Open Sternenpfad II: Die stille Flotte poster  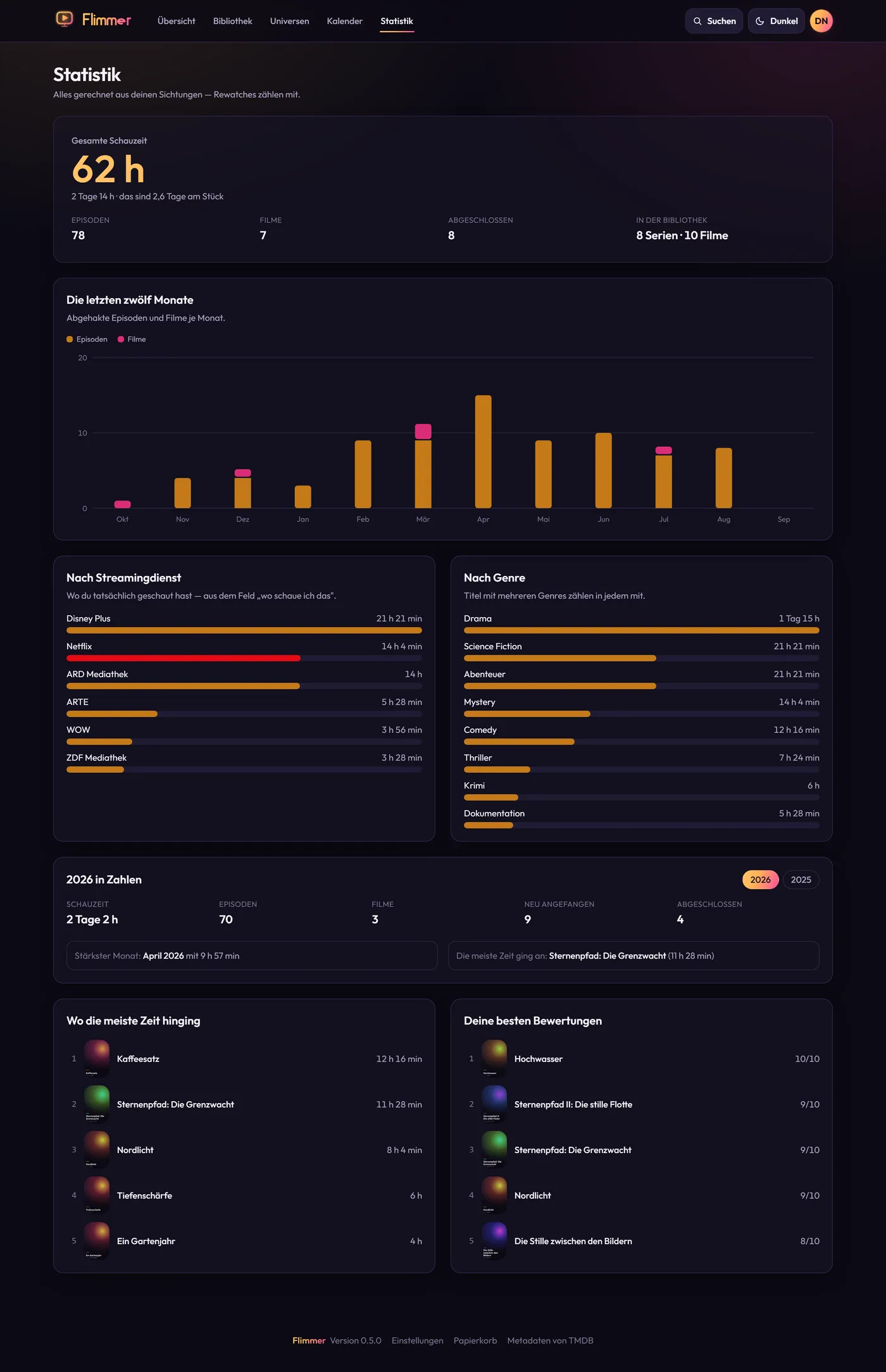[494, 1104]
